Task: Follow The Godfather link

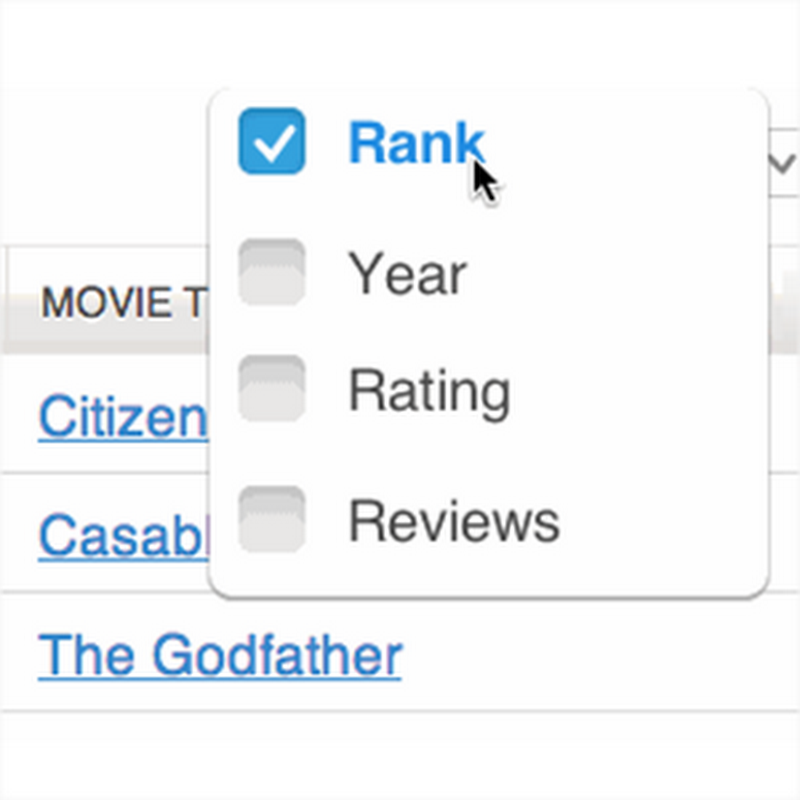Action: coord(220,656)
